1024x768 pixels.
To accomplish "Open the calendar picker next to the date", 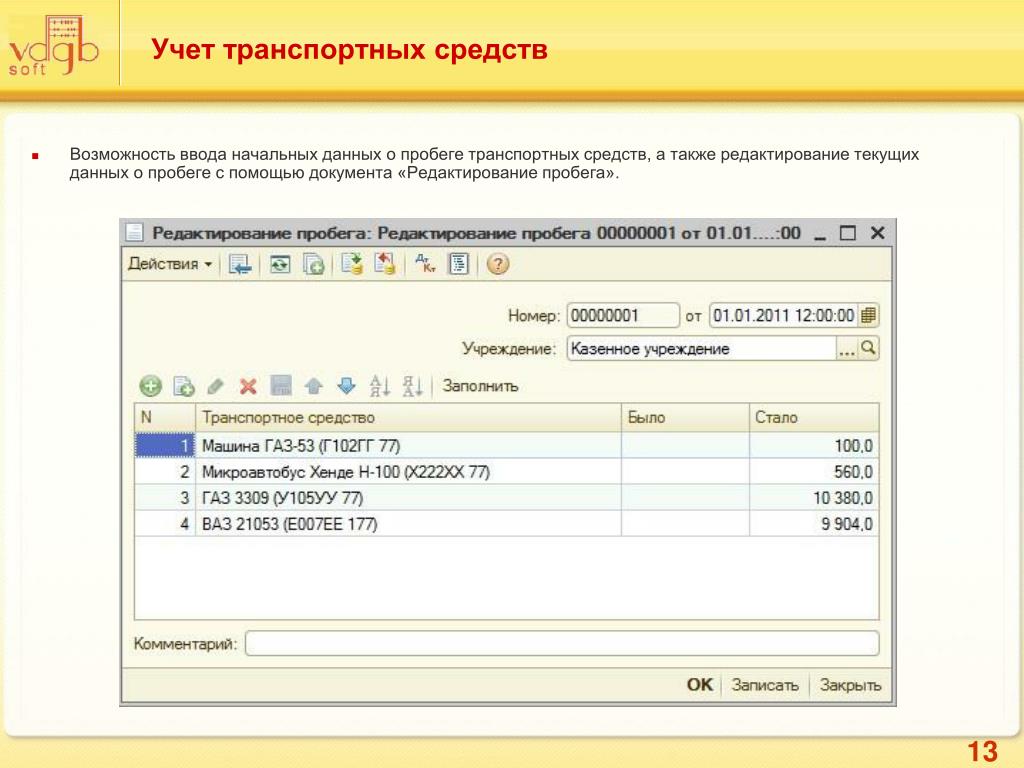I will click(x=868, y=315).
